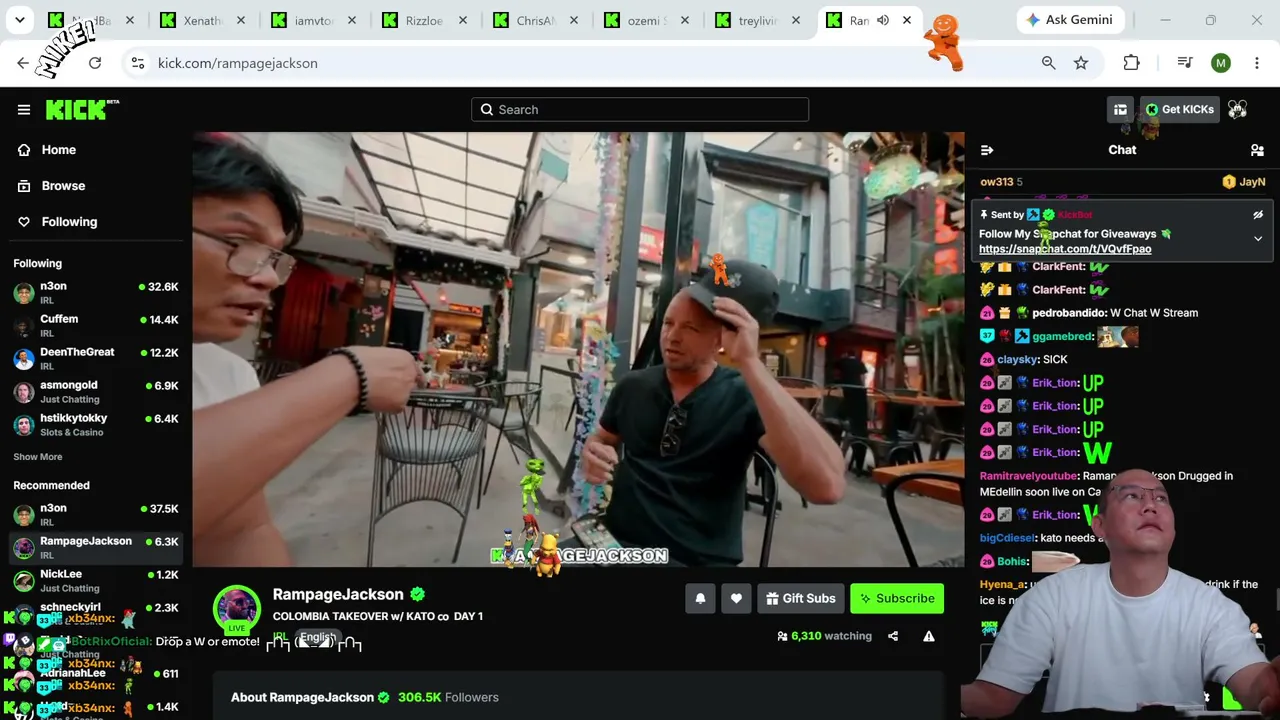Expand the pinned message chevron

point(1258,239)
